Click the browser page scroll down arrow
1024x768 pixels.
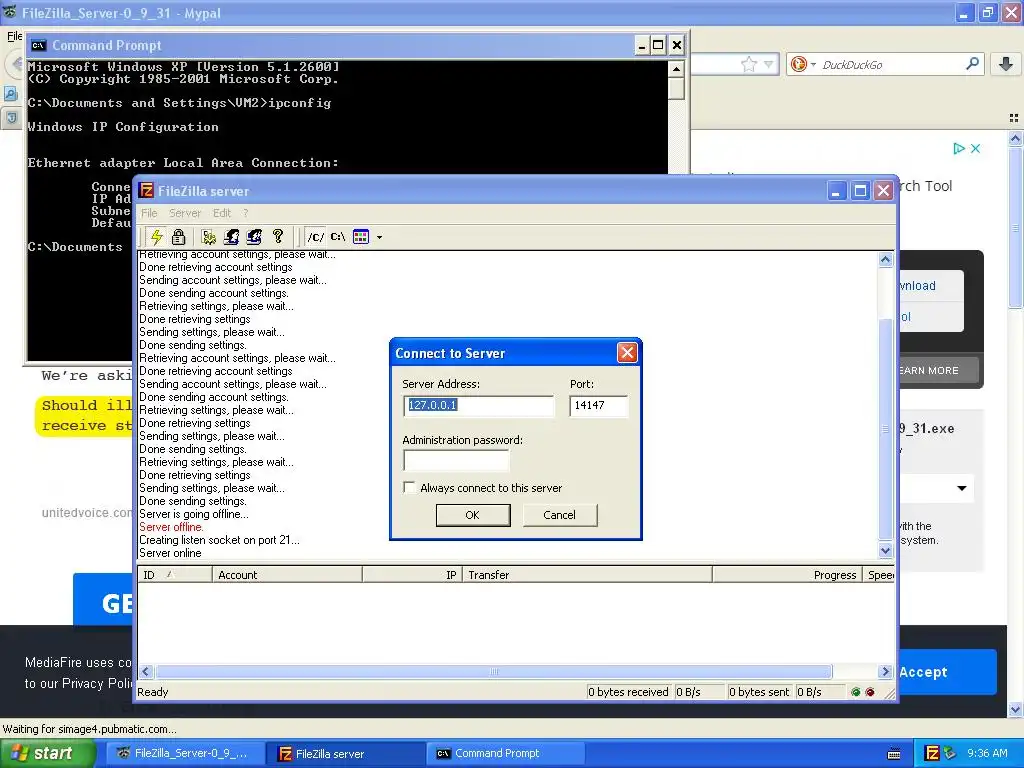[x=1015, y=709]
